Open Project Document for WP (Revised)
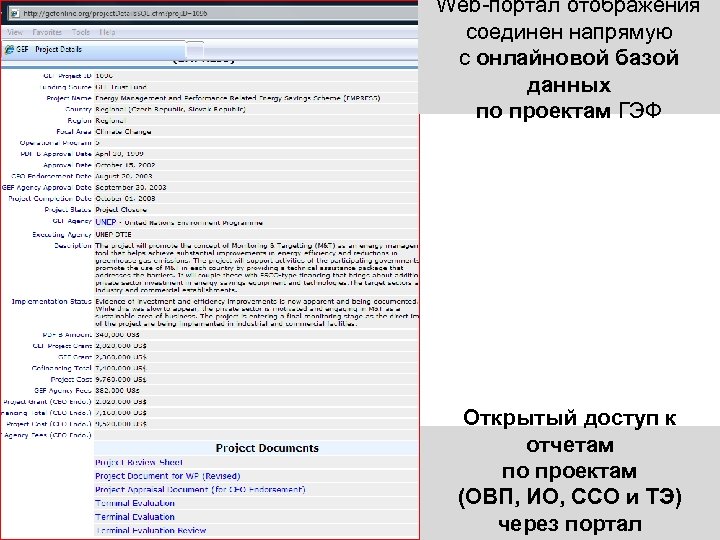720x540 pixels. tap(168, 476)
